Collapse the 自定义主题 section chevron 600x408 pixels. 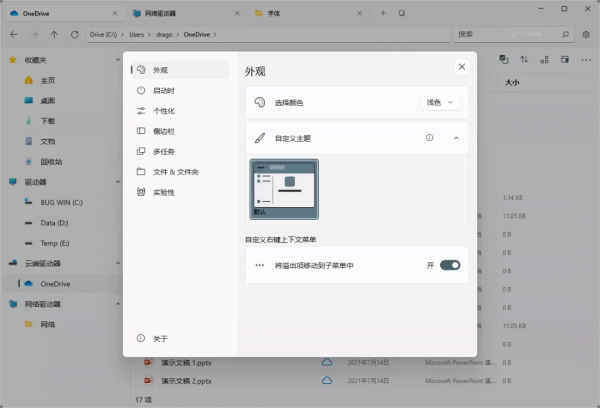[456, 138]
